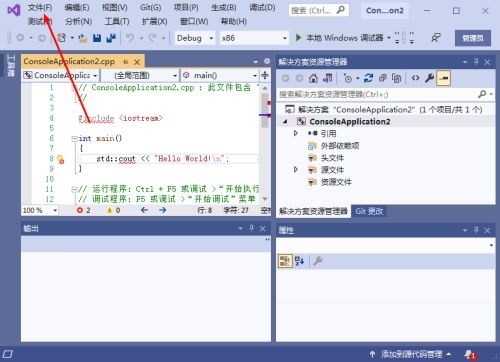Click the editor window settings gear icon
Image resolution: width=500 pixels, height=362 pixels.
point(267,61)
